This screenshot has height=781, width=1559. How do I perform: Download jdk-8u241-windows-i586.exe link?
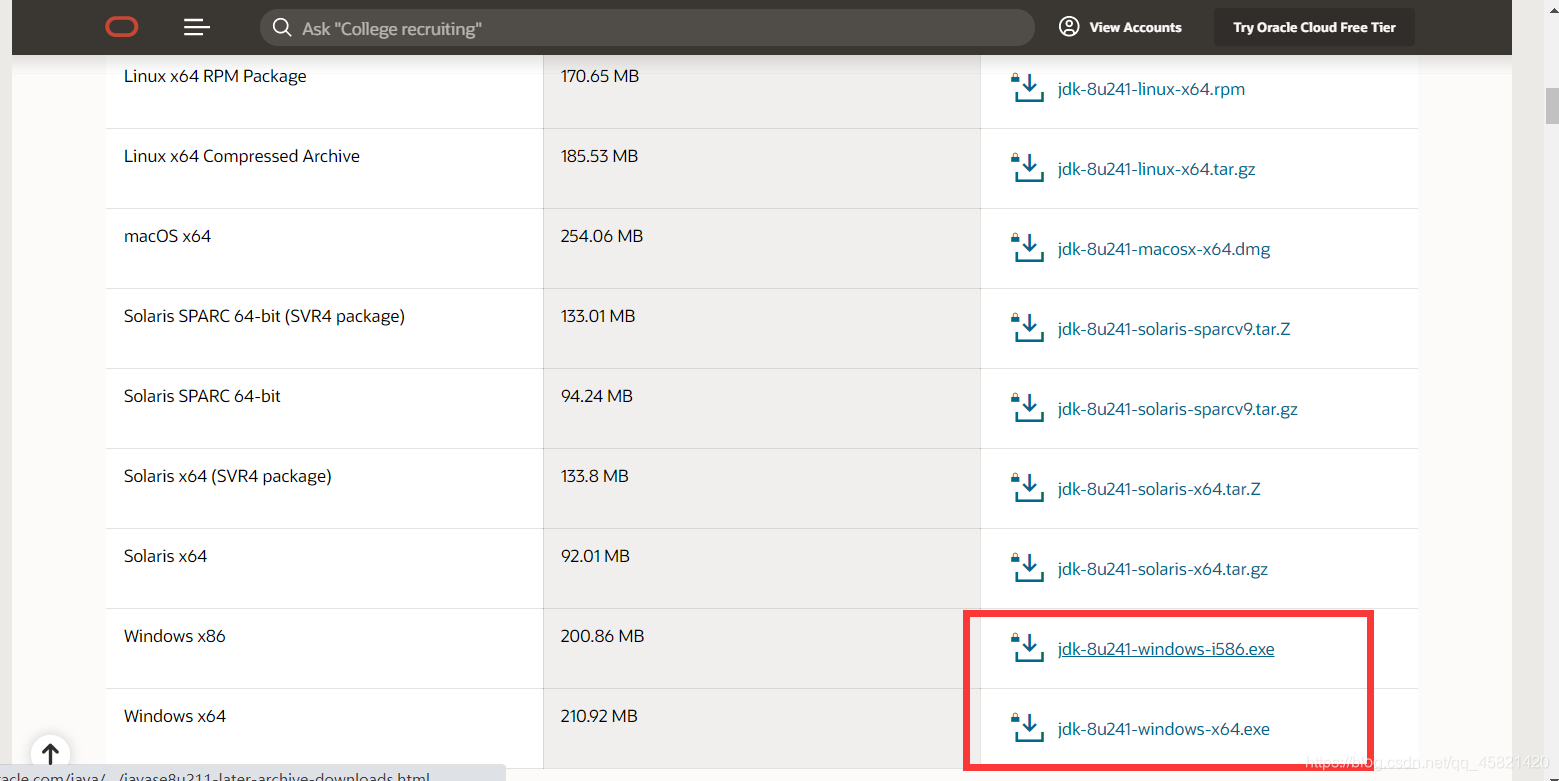(1166, 649)
